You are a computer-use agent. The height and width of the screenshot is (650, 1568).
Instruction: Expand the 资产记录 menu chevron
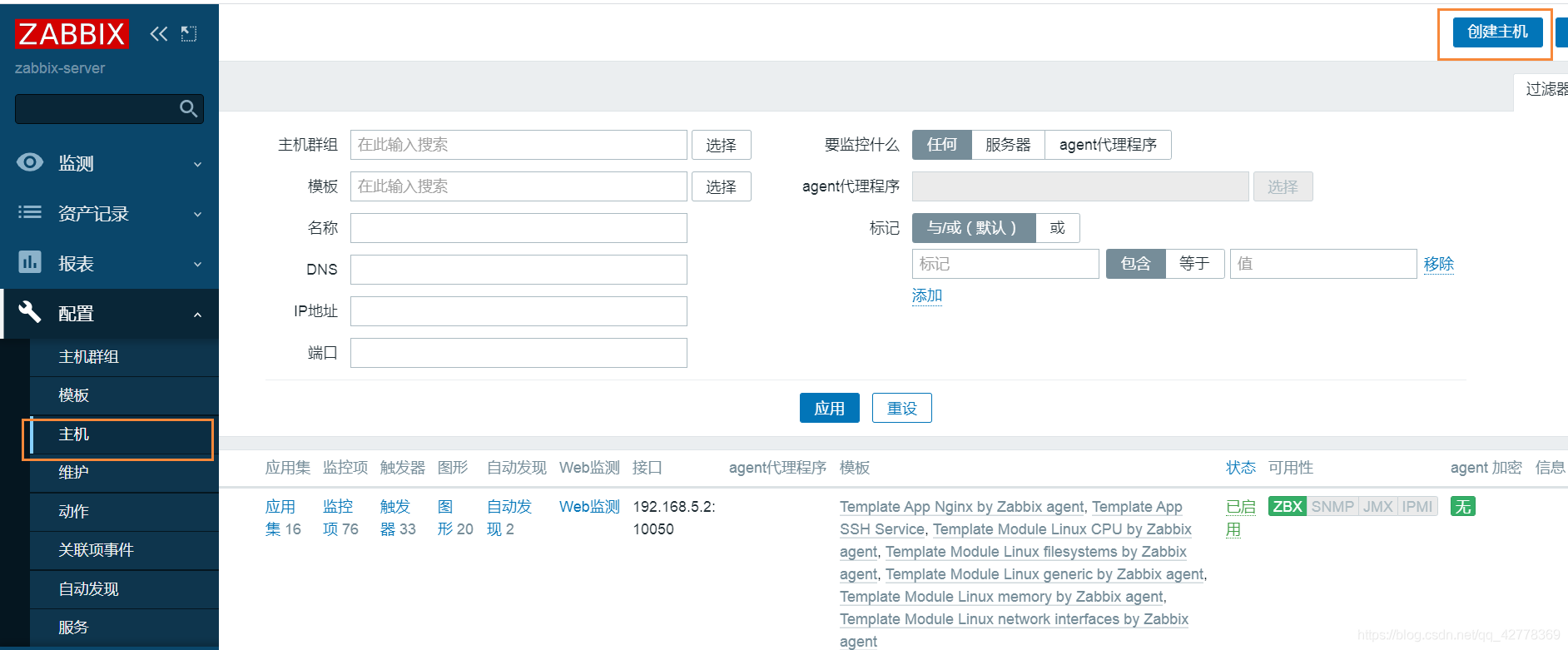(x=198, y=215)
